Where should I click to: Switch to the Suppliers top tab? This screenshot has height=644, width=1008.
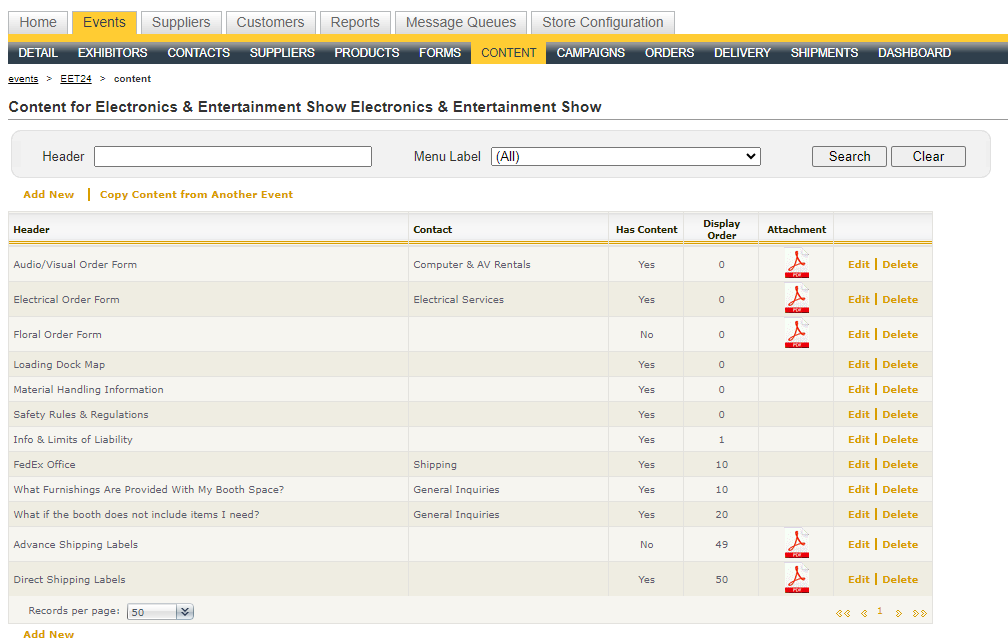coord(181,22)
